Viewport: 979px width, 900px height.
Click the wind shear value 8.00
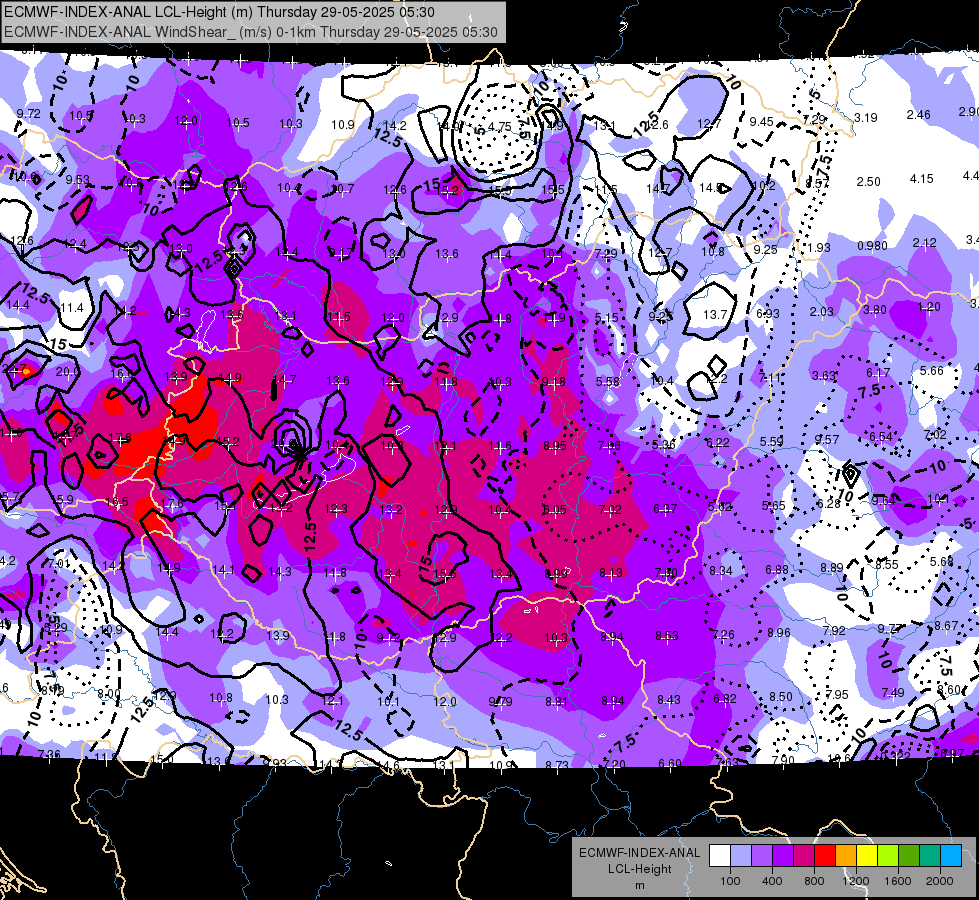pyautogui.click(x=109, y=693)
